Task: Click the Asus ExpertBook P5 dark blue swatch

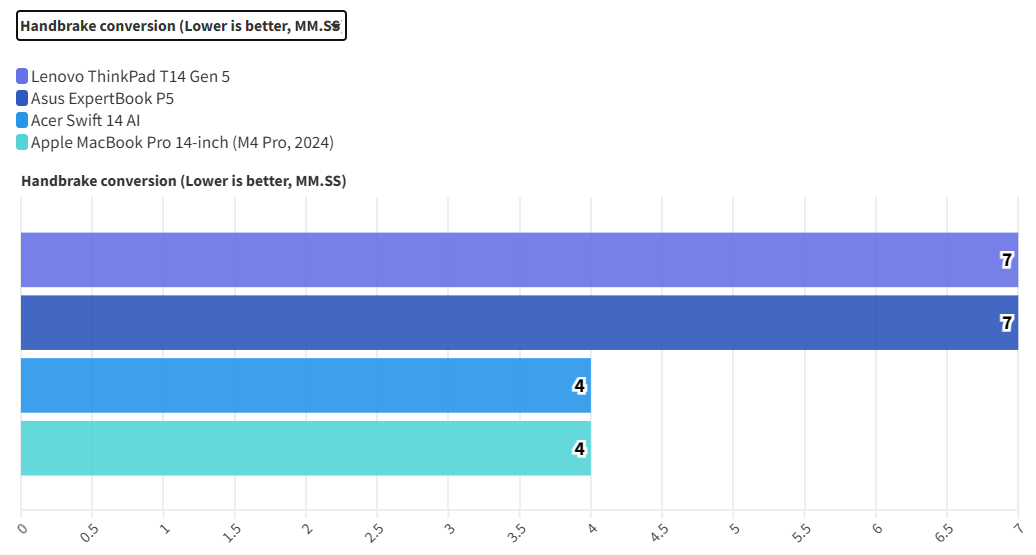Action: pos(22,98)
